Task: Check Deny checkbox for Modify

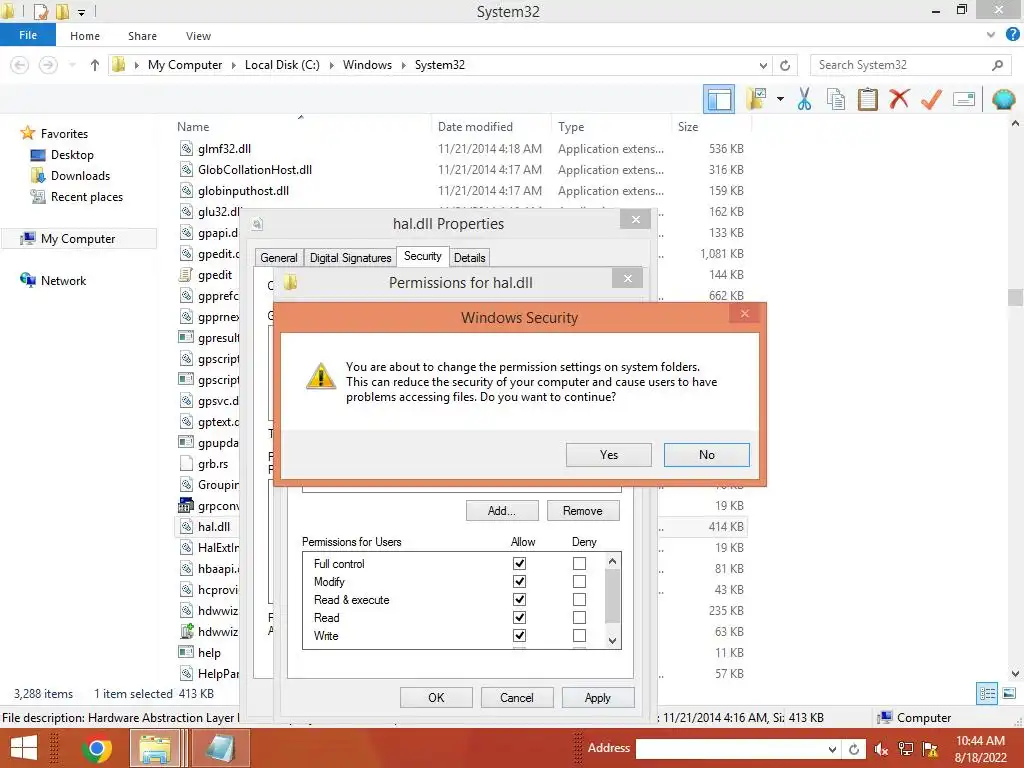Action: pyautogui.click(x=579, y=581)
